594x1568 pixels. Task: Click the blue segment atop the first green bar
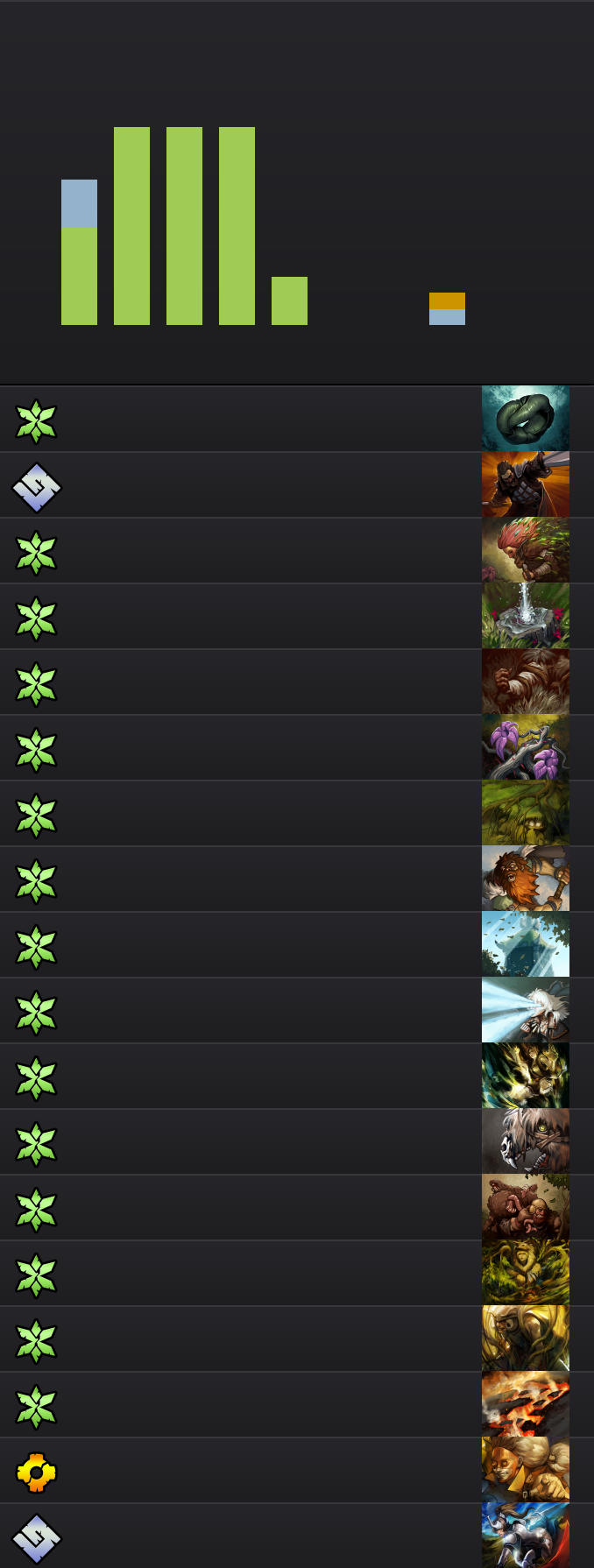click(79, 203)
